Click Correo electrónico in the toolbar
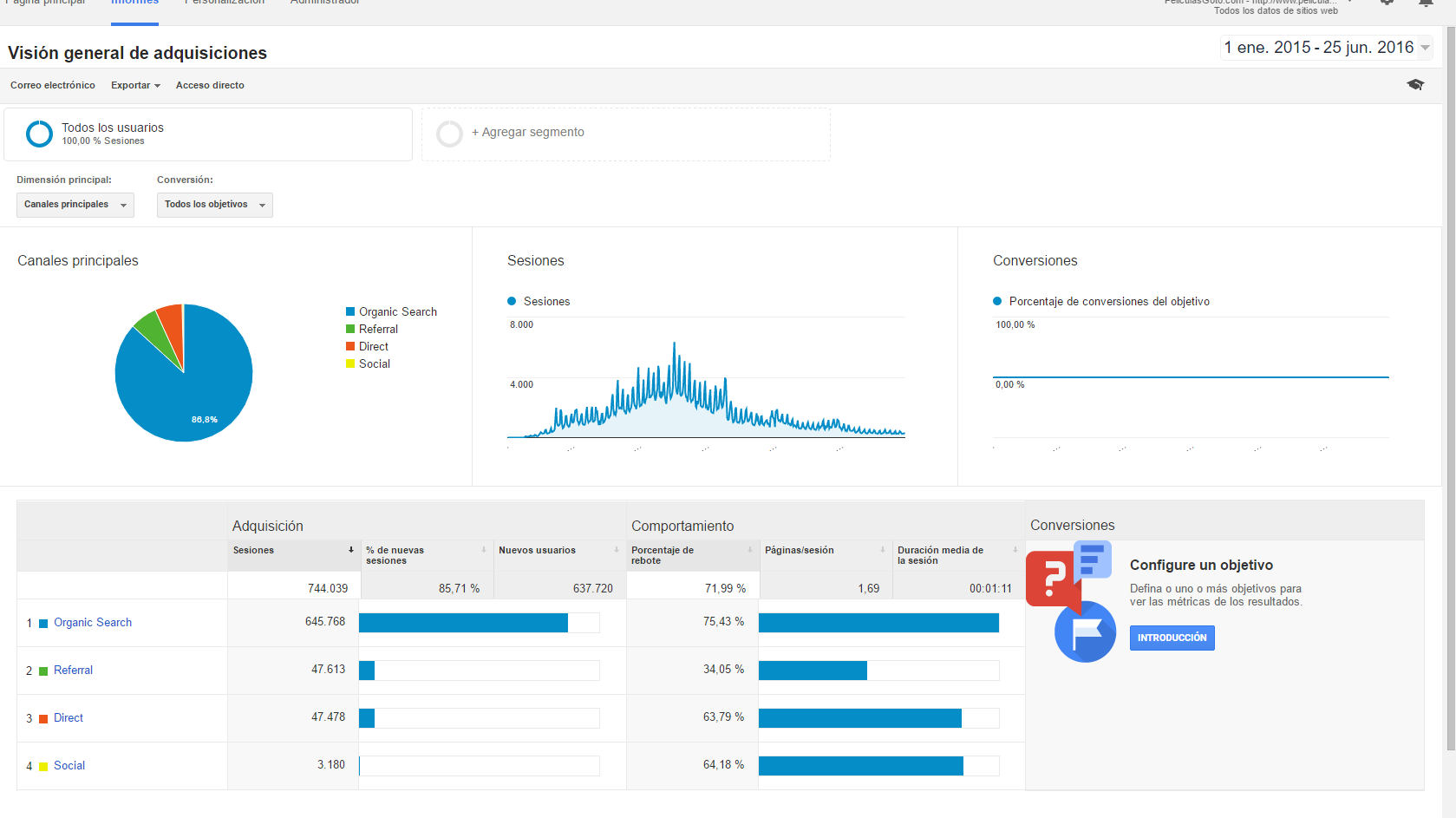1456x818 pixels. pos(53,85)
